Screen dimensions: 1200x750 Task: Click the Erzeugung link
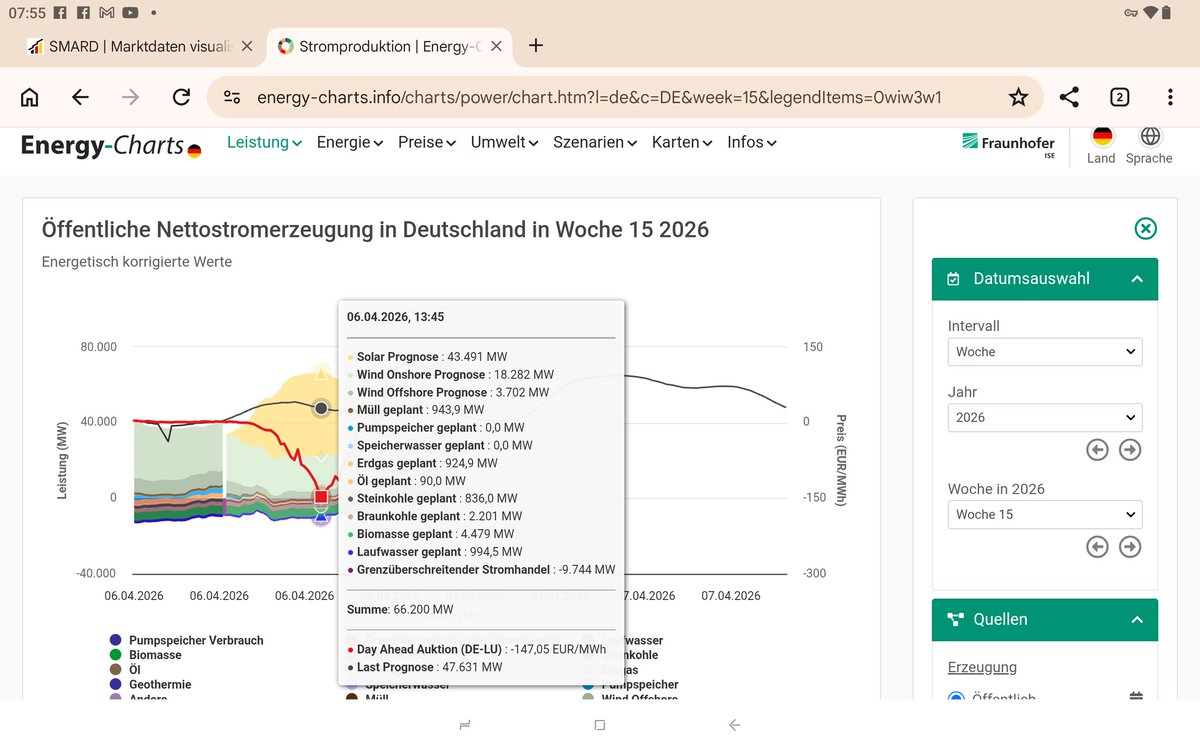pos(982,667)
